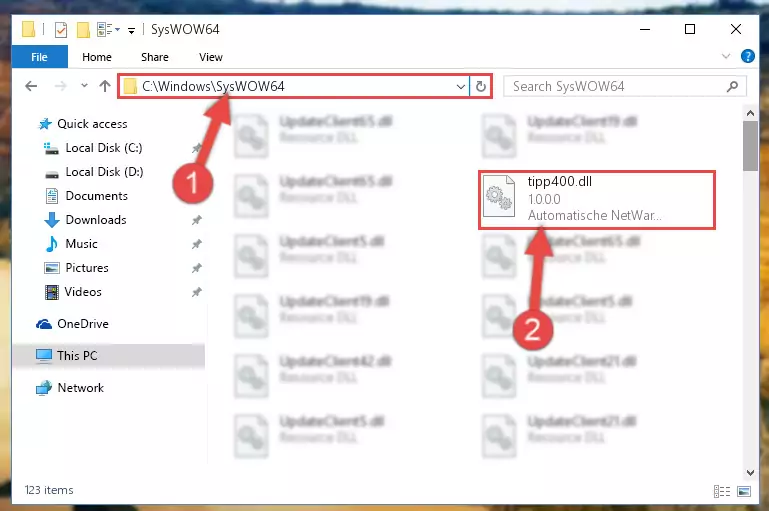Select This PC in navigation pane

(77, 356)
